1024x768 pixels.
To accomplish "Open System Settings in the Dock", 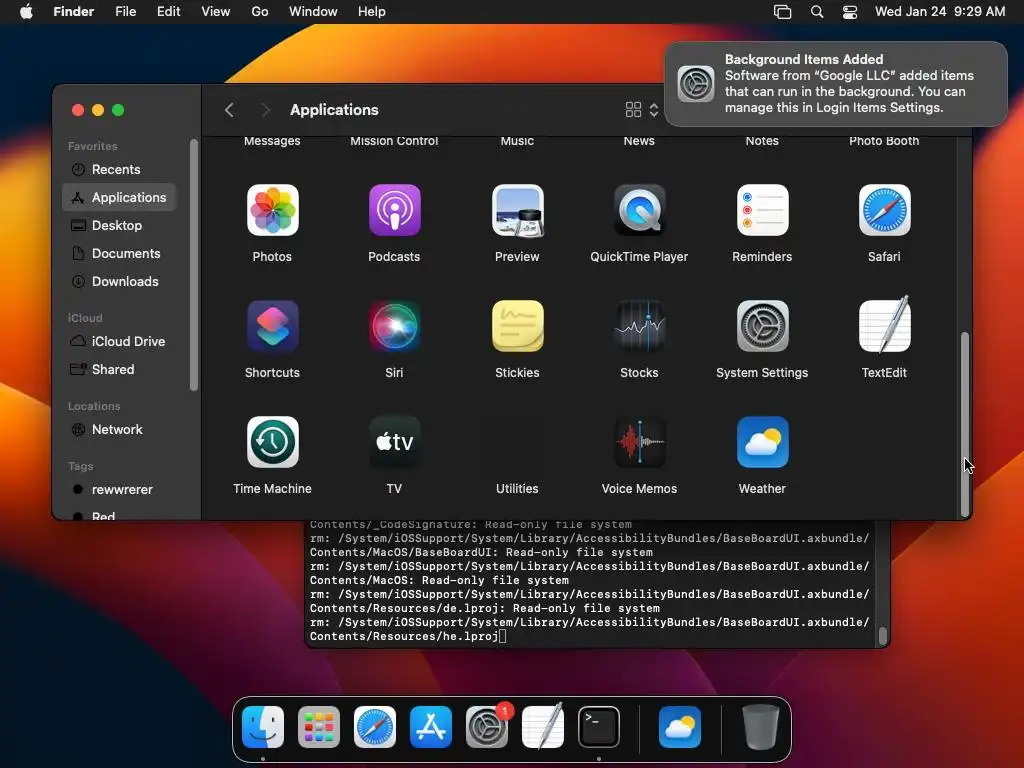I will [x=487, y=727].
